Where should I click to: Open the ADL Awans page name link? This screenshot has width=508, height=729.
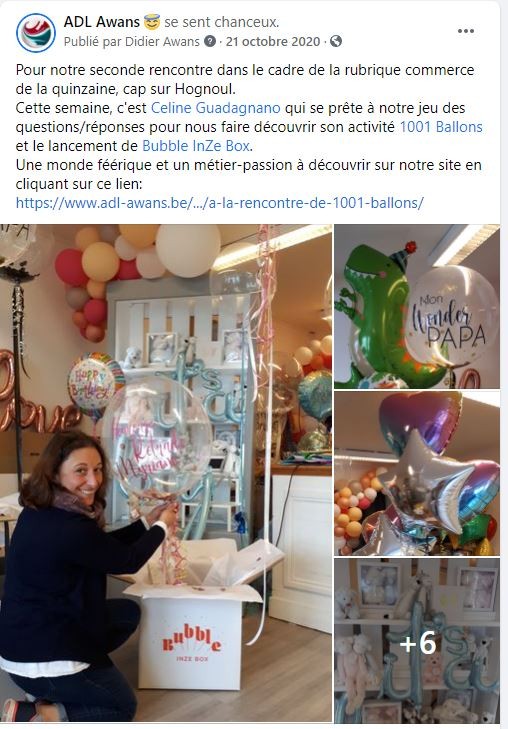[x=101, y=22]
